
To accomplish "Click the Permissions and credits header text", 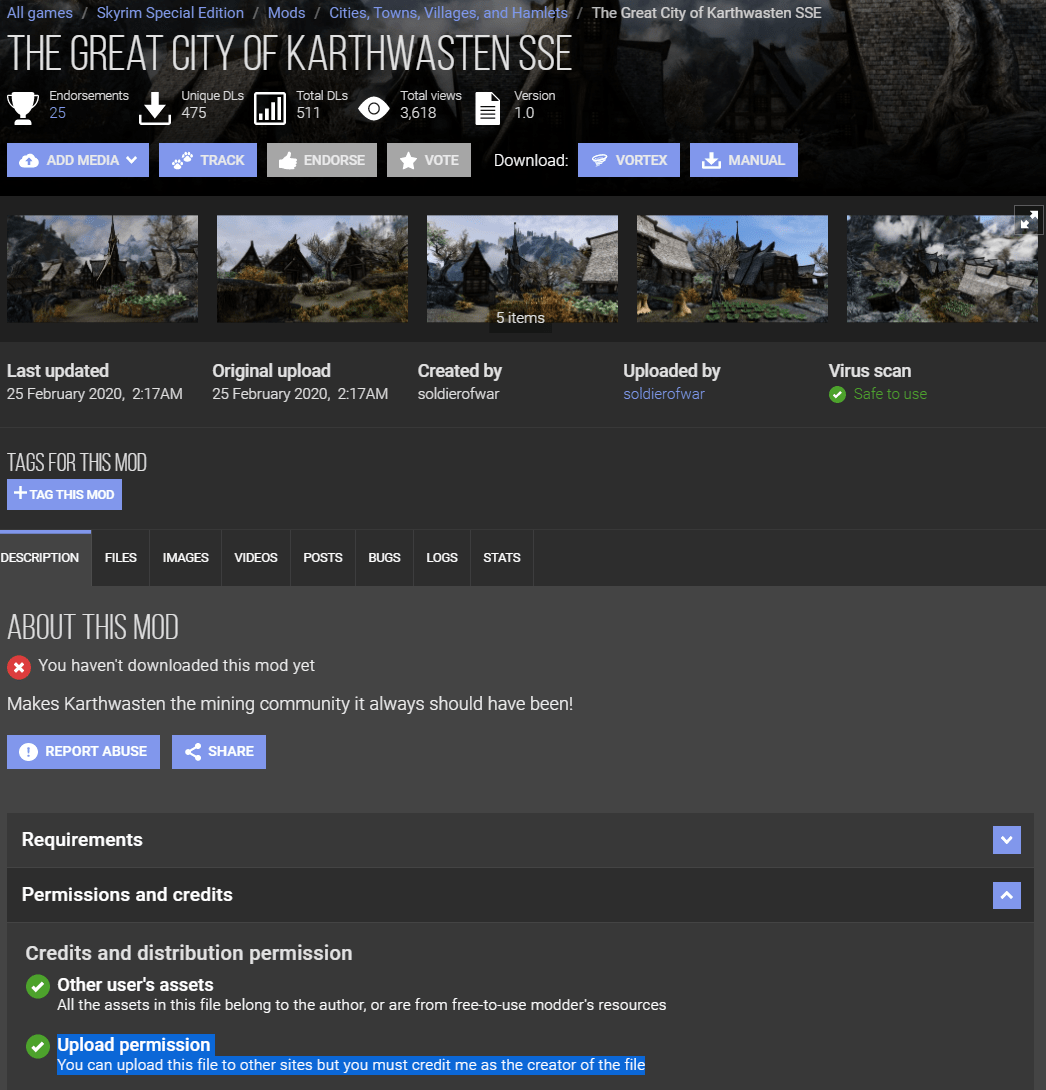I will (127, 895).
